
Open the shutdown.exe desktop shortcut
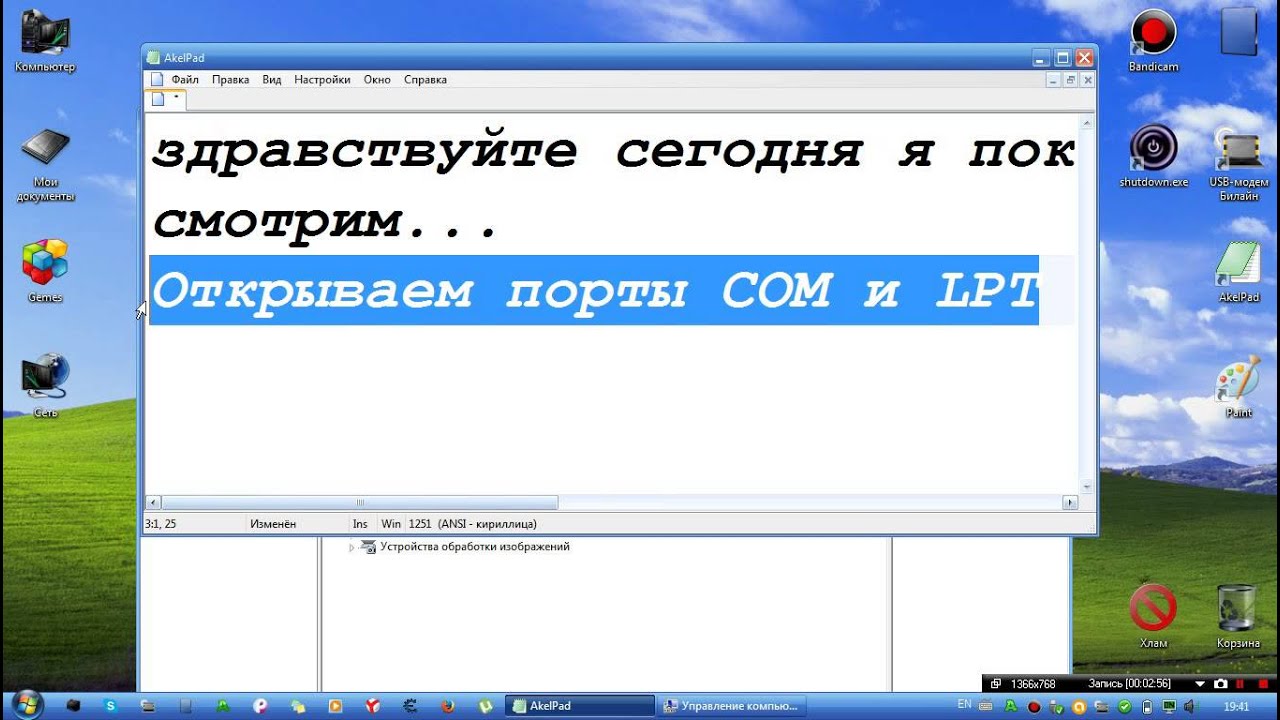(1153, 156)
